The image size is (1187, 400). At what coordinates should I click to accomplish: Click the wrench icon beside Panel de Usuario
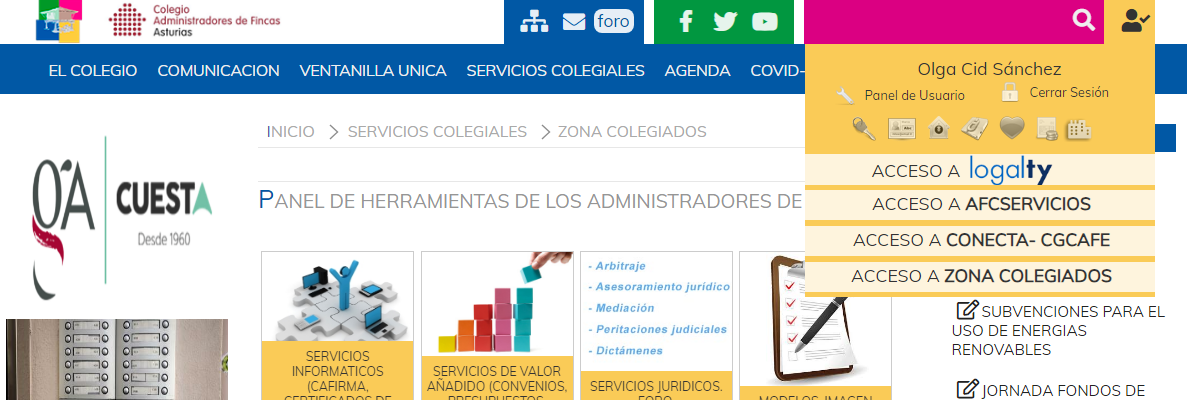[x=845, y=95]
